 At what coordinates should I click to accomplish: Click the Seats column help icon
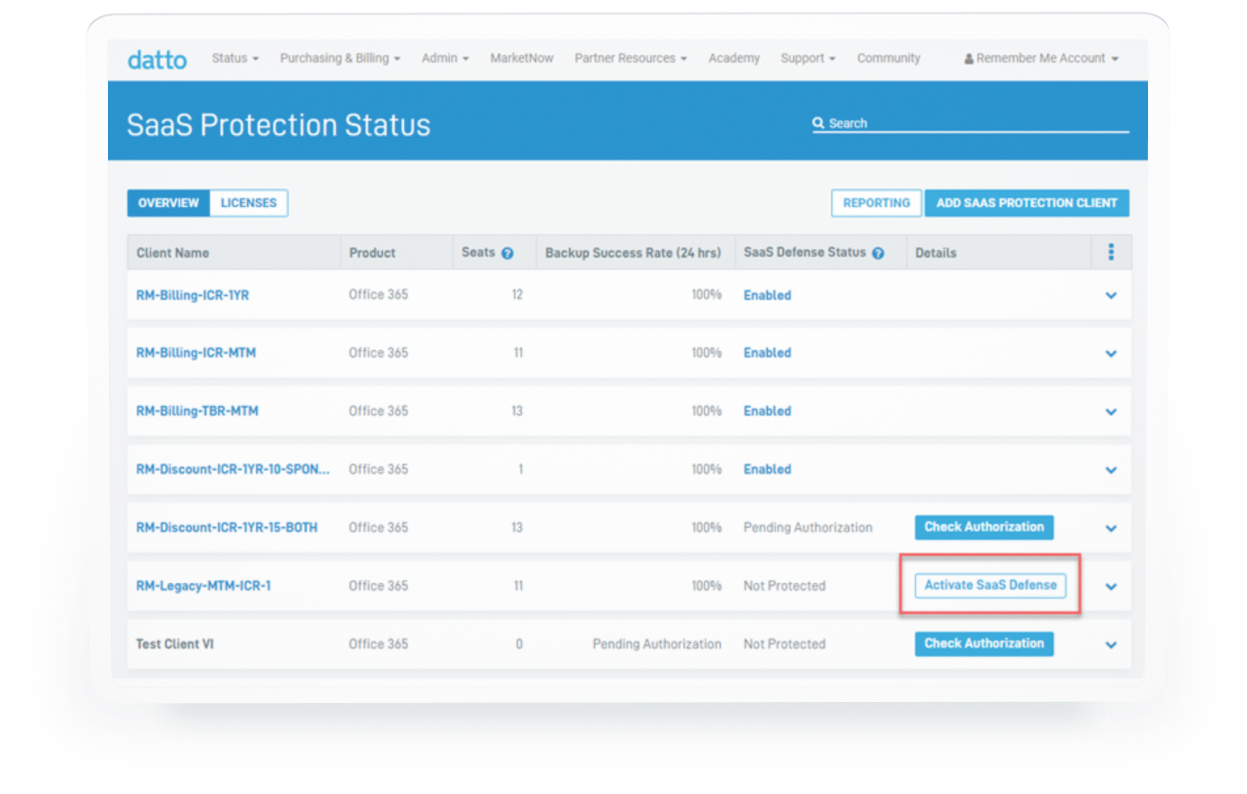(x=507, y=253)
